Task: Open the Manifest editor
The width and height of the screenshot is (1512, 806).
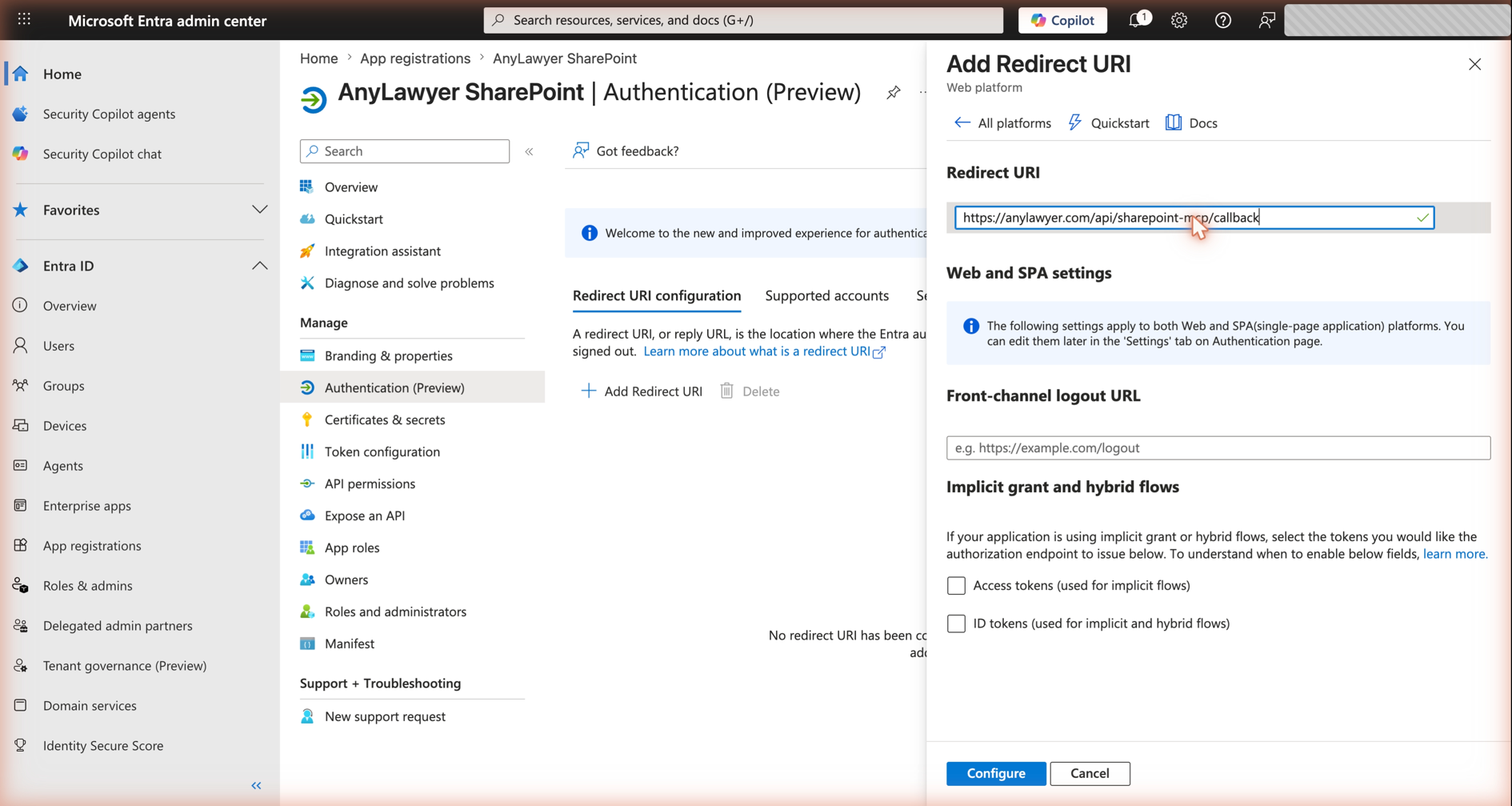Action: [x=350, y=644]
